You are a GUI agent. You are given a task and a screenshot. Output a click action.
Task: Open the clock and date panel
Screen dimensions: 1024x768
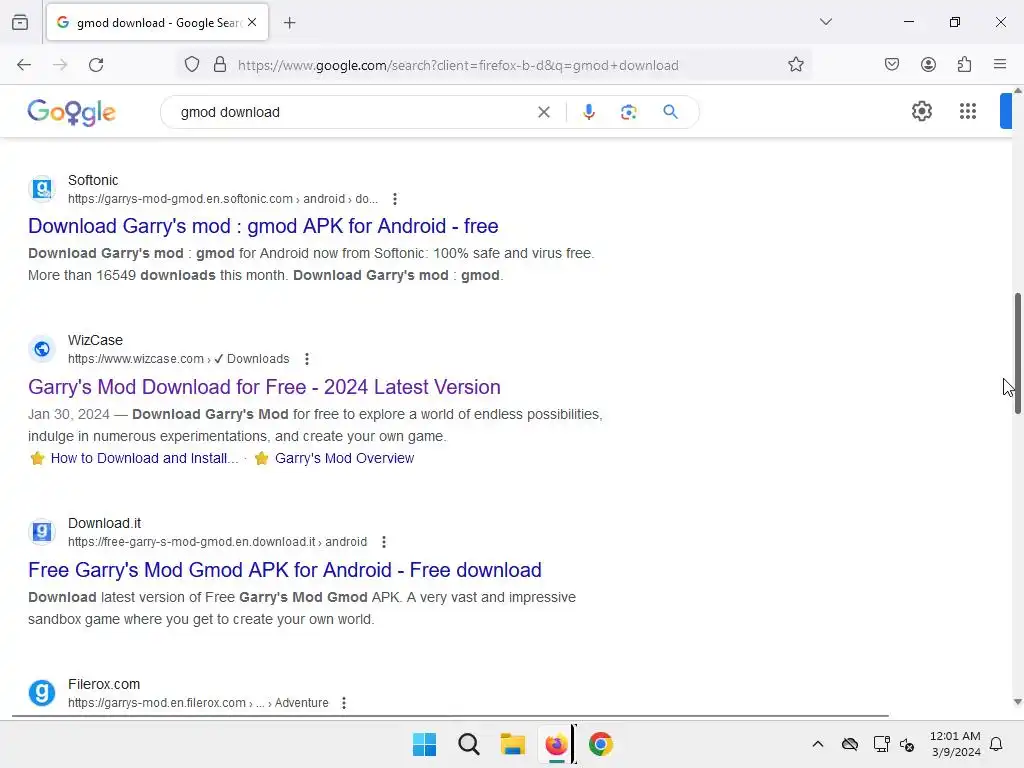(955, 744)
